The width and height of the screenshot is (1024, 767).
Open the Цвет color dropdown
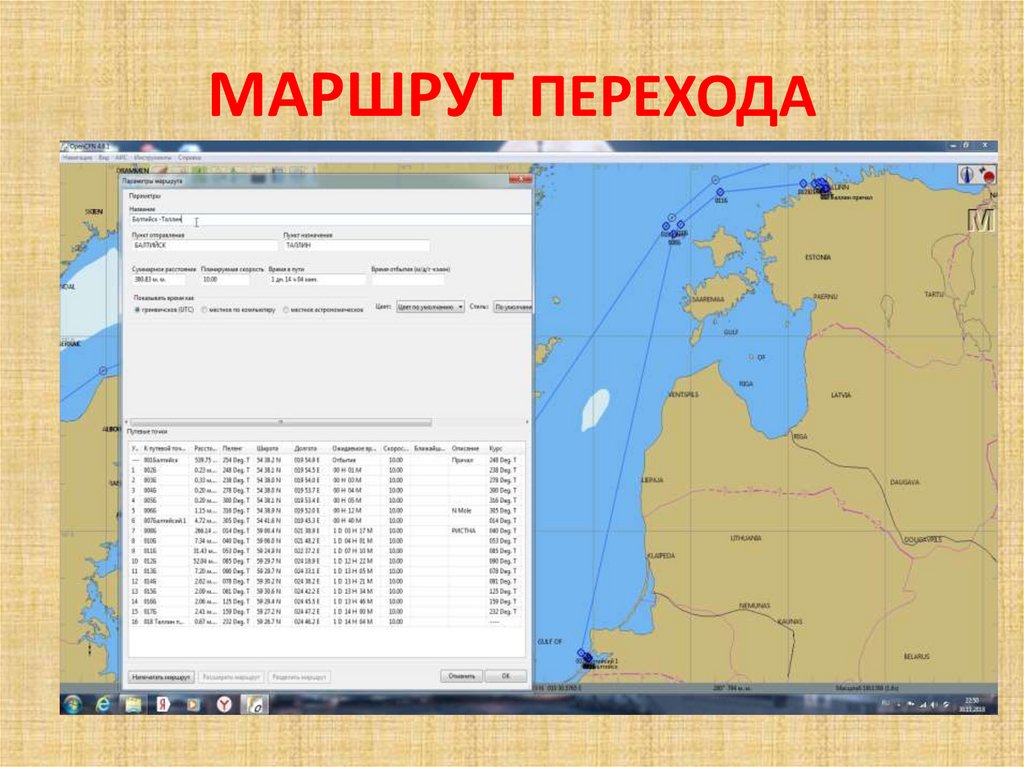(x=430, y=307)
